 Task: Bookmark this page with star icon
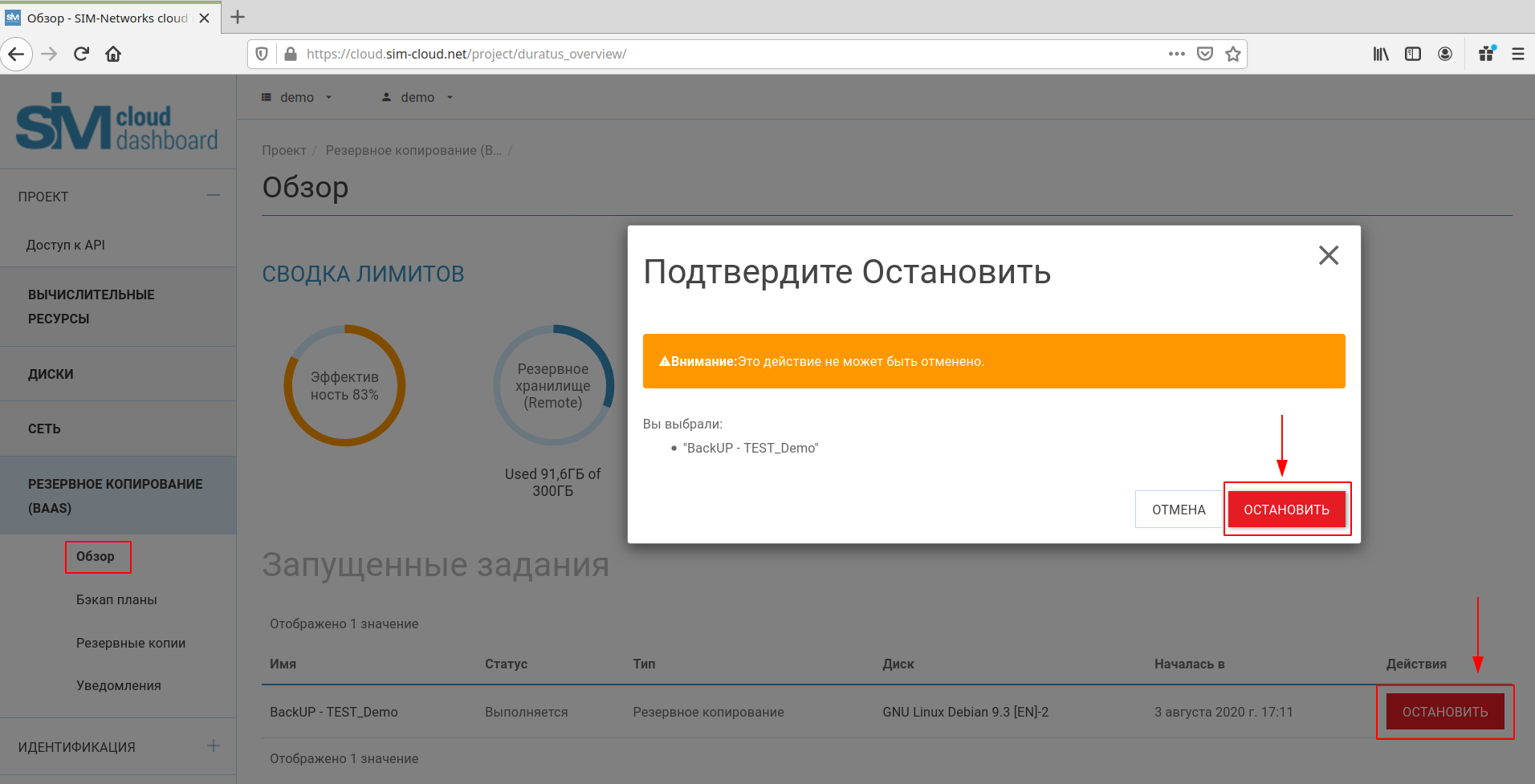pos(1233,54)
